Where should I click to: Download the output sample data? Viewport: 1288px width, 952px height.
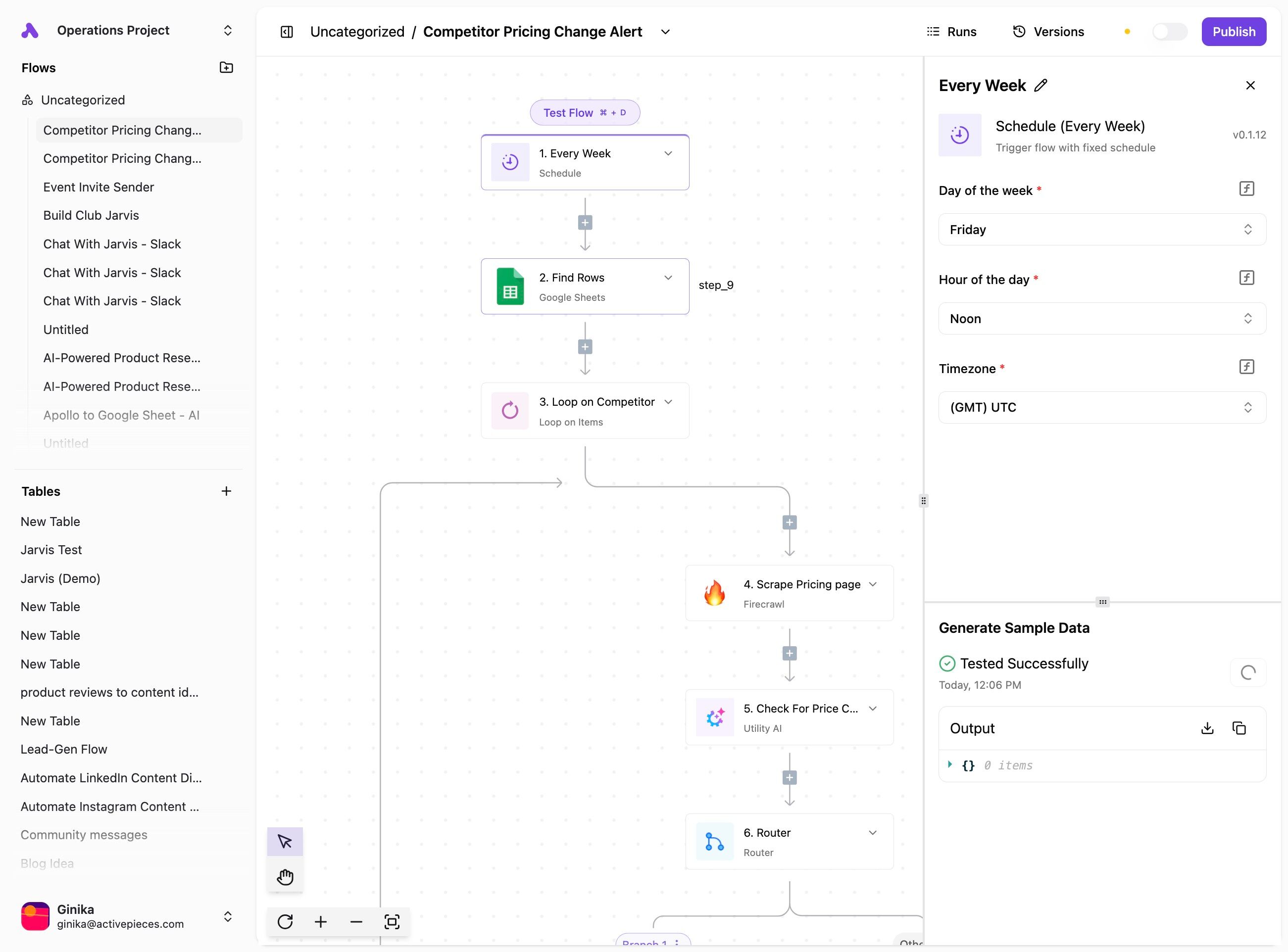click(x=1207, y=728)
